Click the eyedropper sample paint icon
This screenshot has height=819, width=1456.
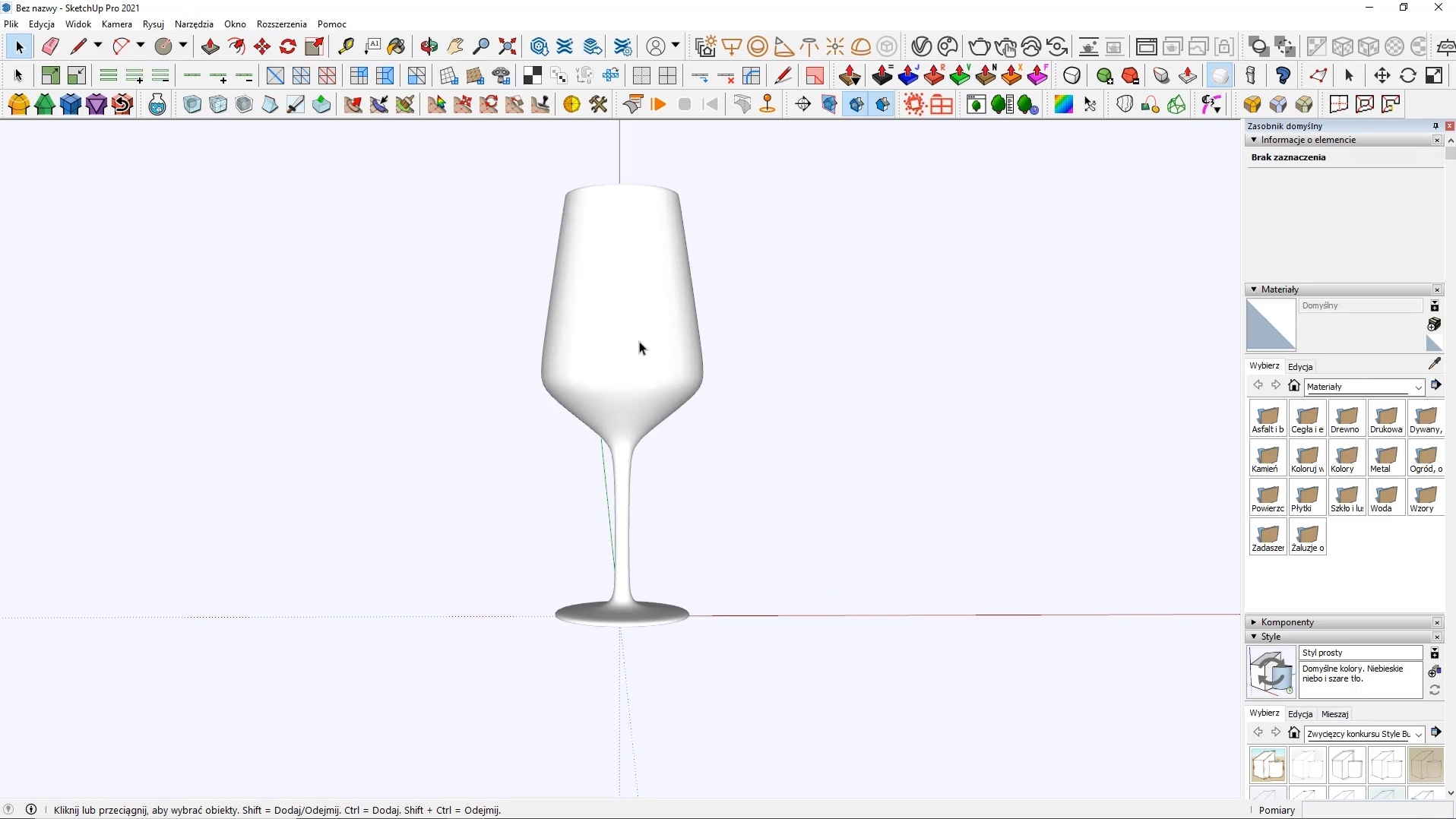1435,364
